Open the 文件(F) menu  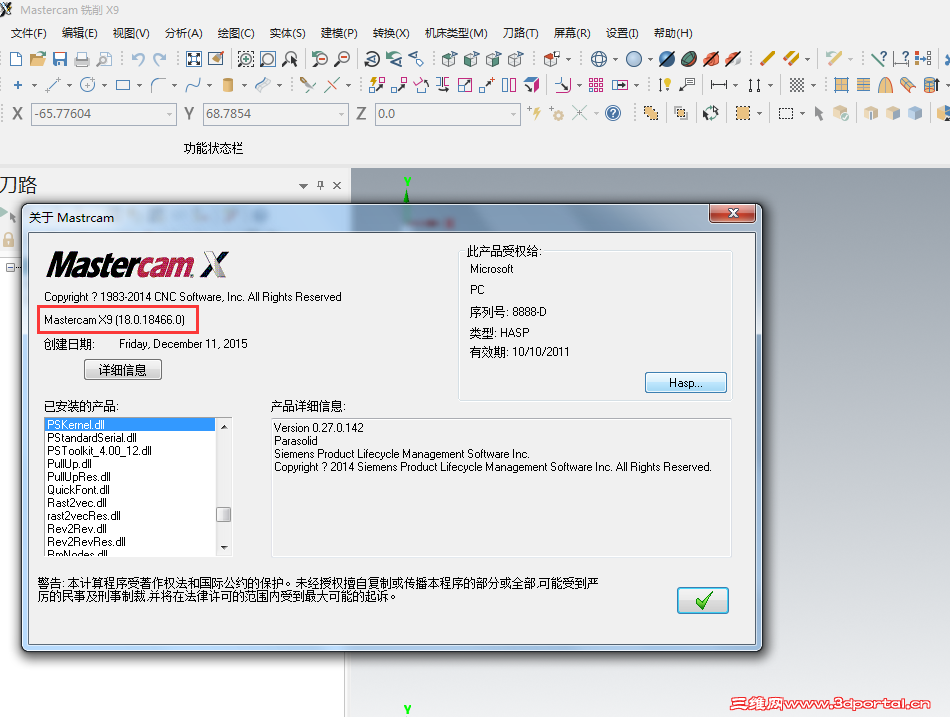[x=28, y=33]
